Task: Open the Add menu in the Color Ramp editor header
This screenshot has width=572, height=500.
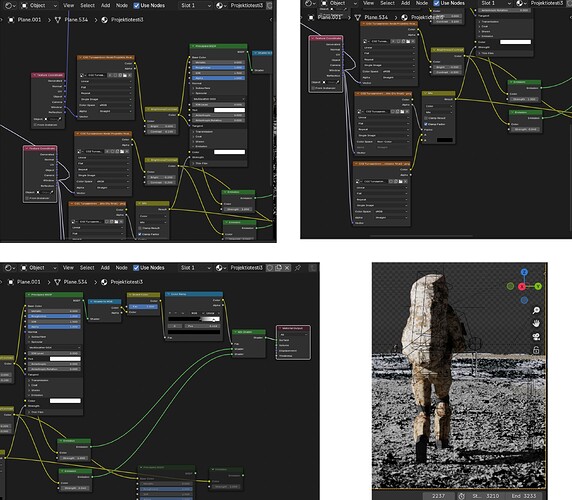Action: click(x=105, y=268)
